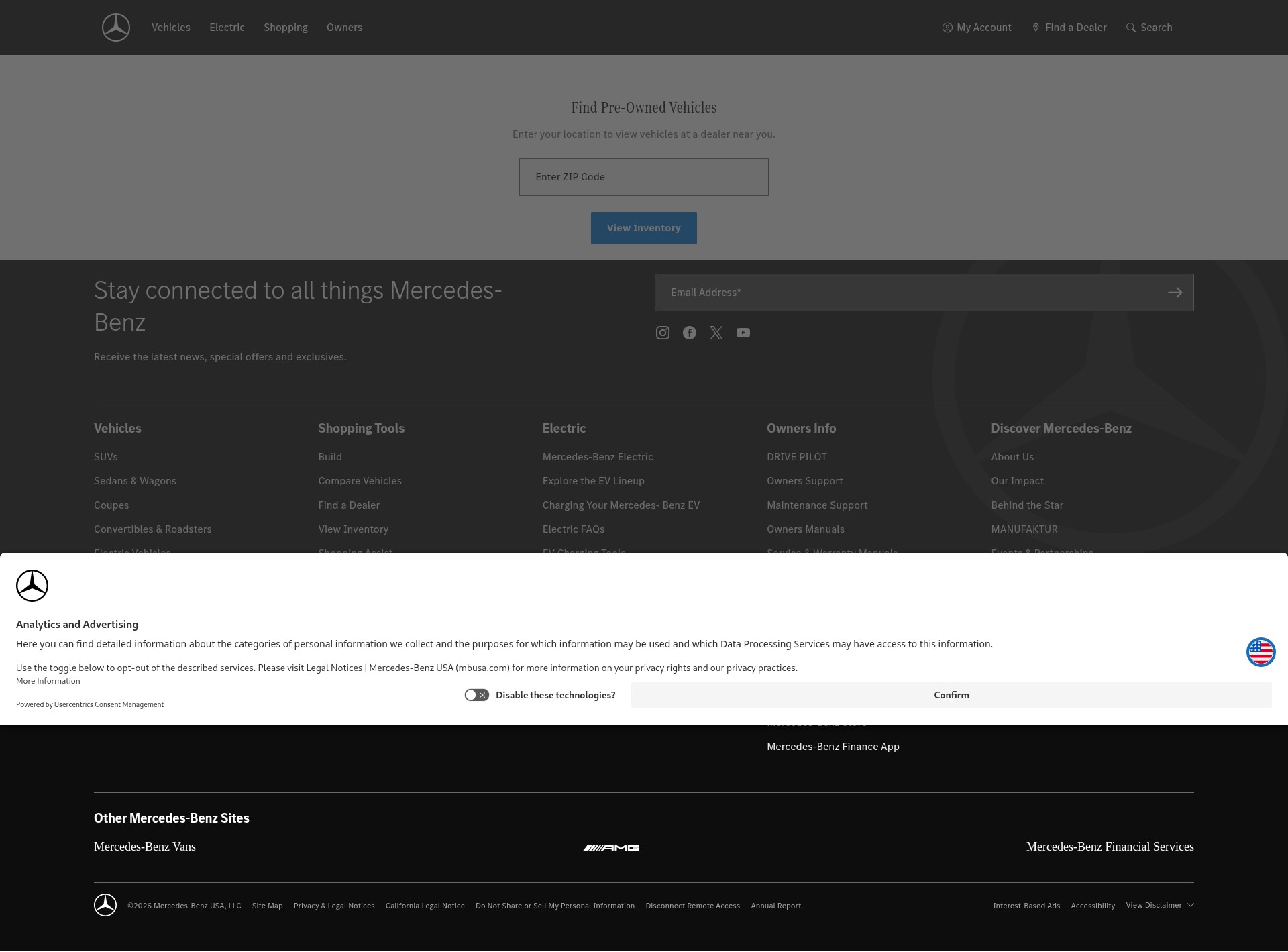1288x952 pixels.
Task: Open the Site Map footer link
Action: click(268, 906)
